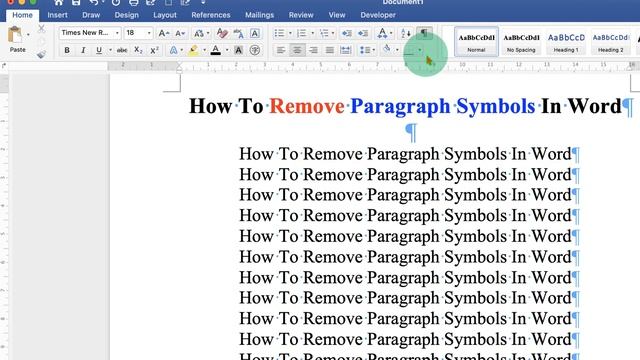This screenshot has width=640, height=360.
Task: Switch to the Layout tab
Action: point(165,15)
